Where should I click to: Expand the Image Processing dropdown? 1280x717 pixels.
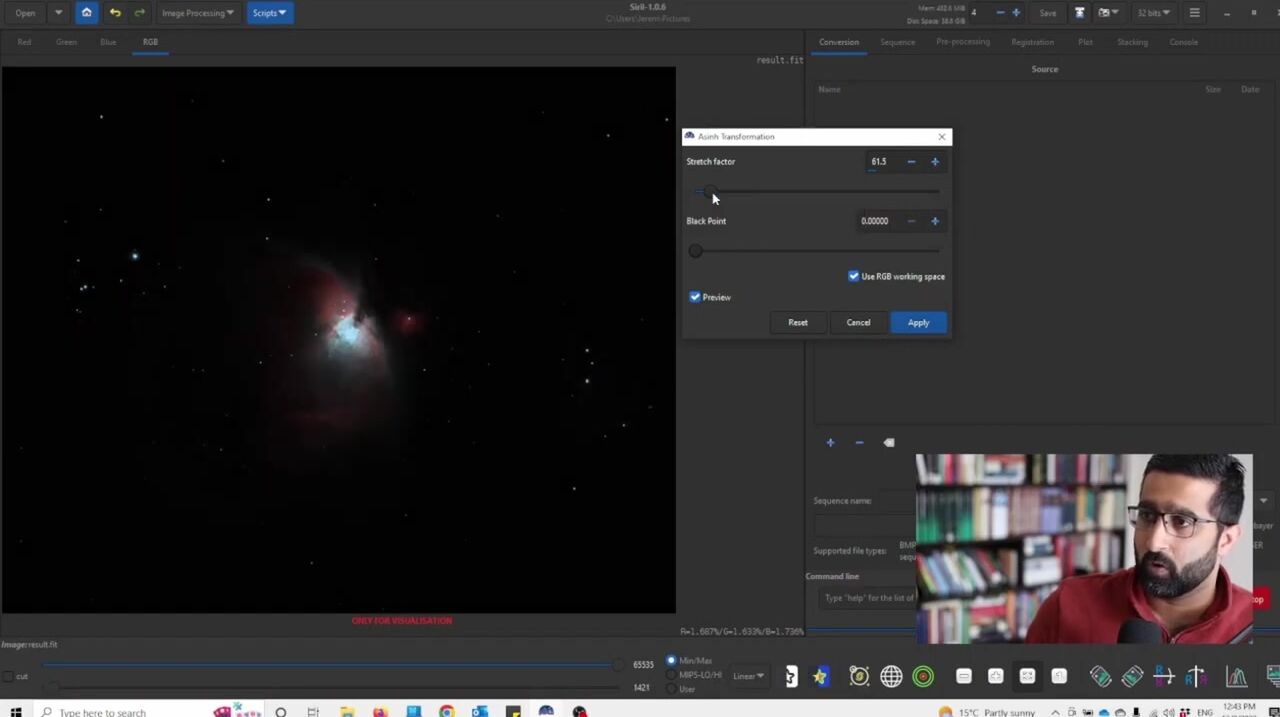click(197, 13)
